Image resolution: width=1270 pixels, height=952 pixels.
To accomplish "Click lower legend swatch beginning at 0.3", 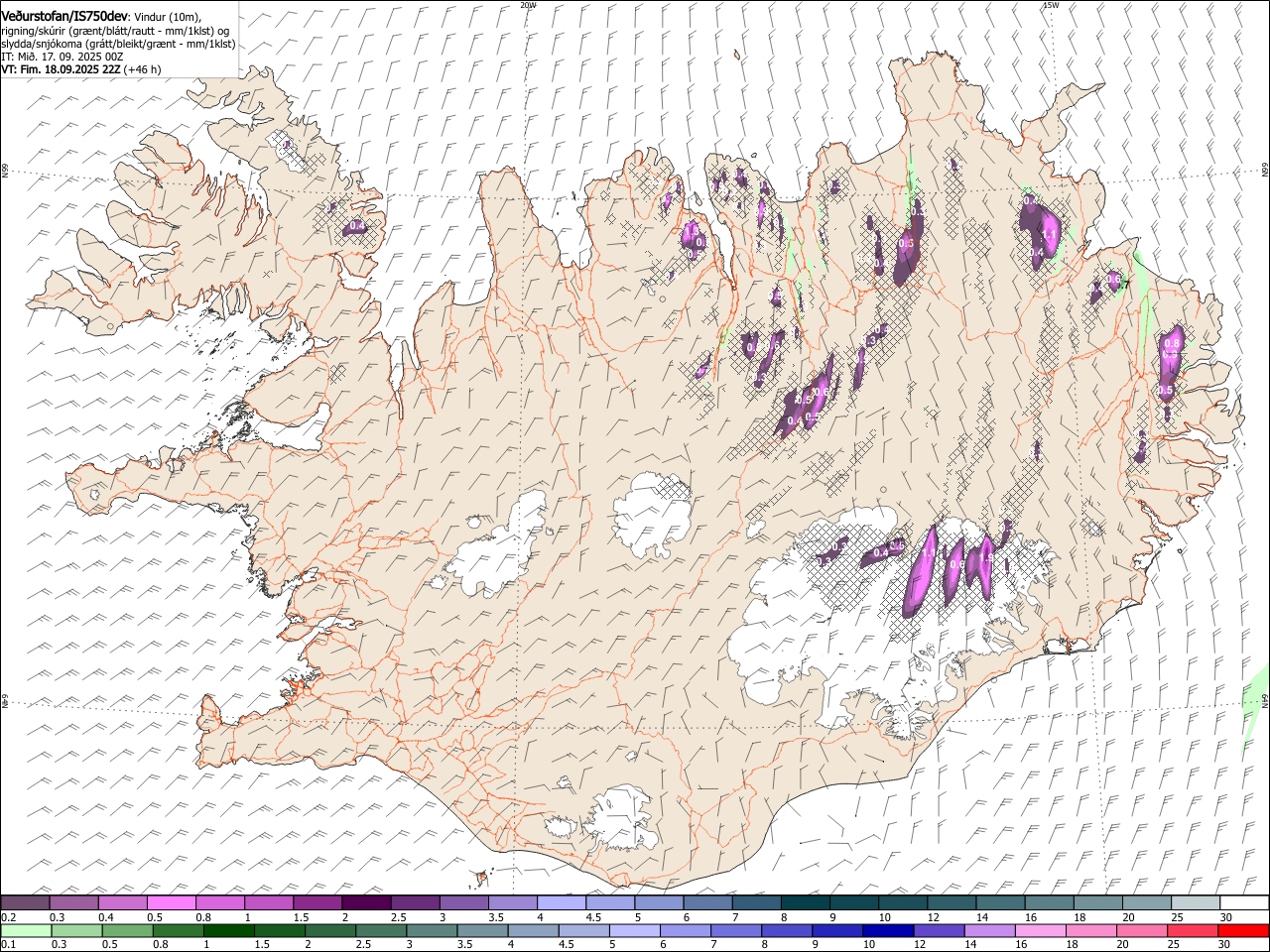I will pyautogui.click(x=76, y=930).
